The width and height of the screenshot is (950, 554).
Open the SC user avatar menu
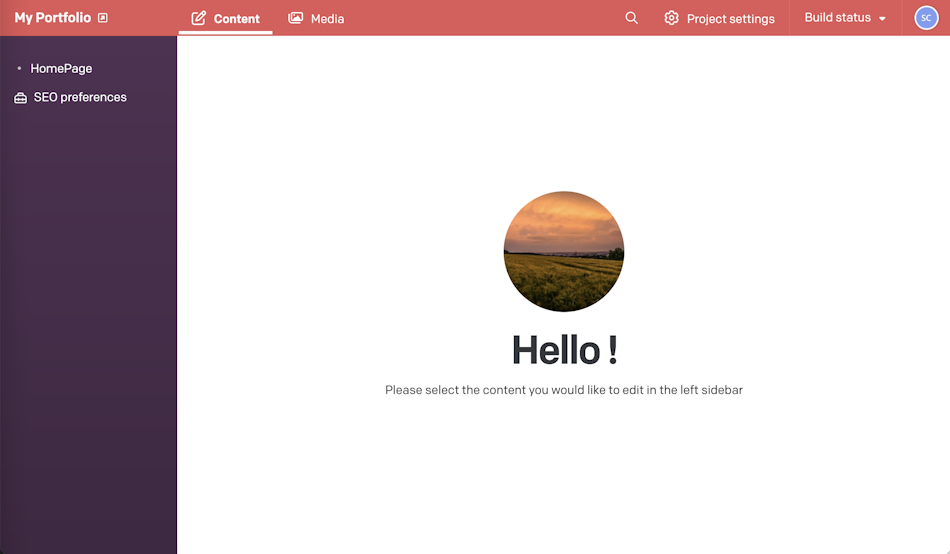(x=926, y=18)
